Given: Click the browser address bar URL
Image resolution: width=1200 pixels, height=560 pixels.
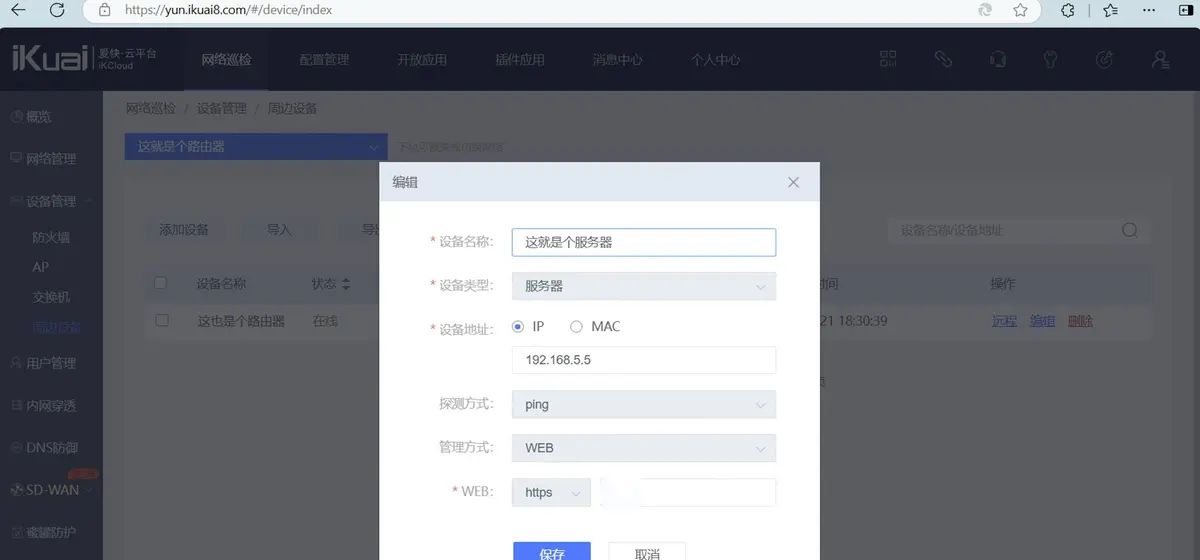Looking at the screenshot, I should (228, 10).
